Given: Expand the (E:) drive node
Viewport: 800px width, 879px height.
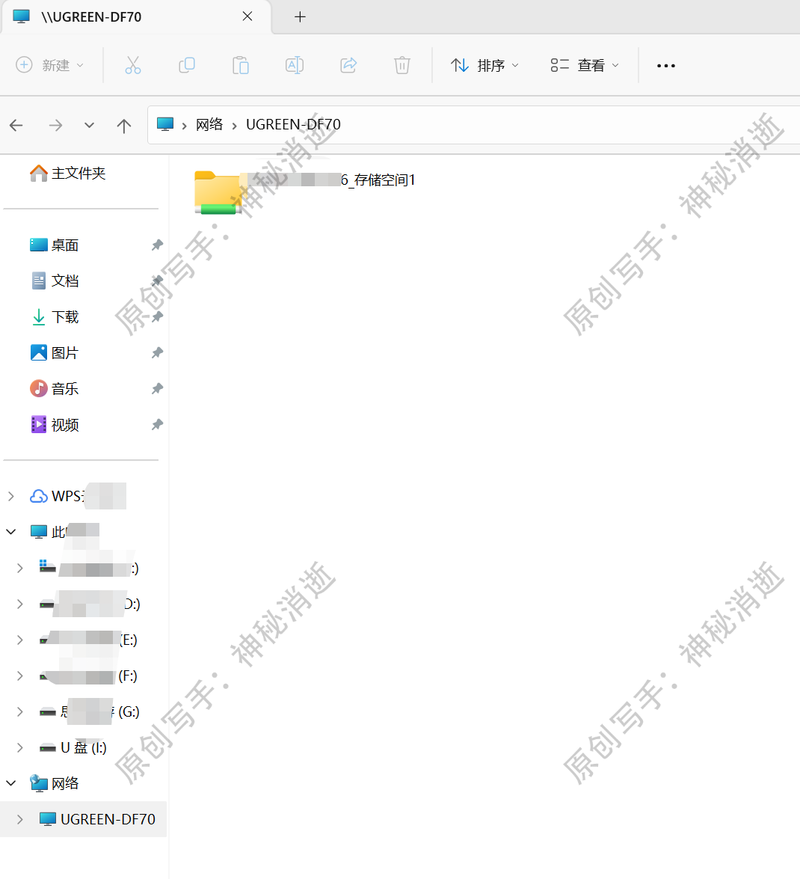Looking at the screenshot, I should tap(20, 640).
